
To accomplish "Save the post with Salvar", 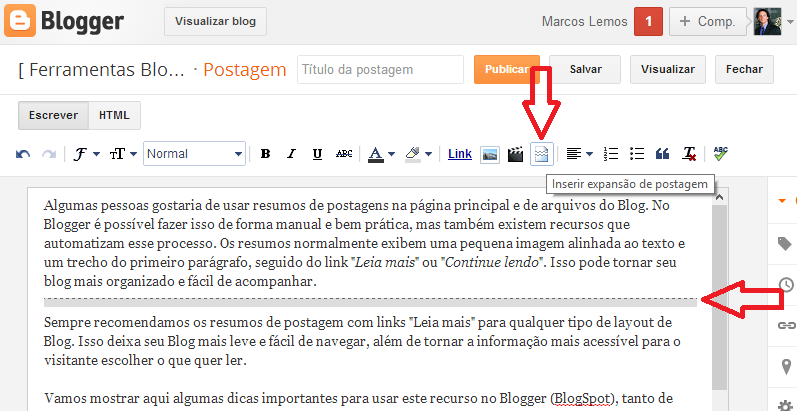I will pyautogui.click(x=586, y=70).
